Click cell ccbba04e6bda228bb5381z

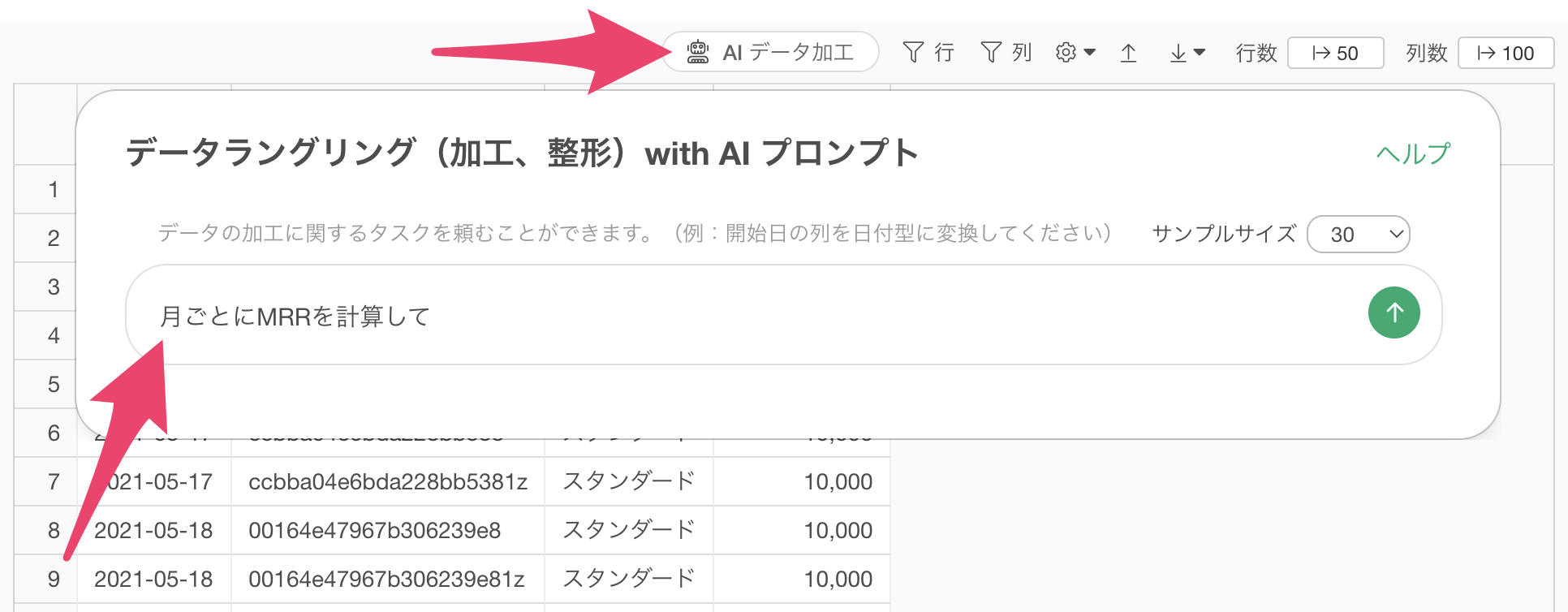[387, 481]
